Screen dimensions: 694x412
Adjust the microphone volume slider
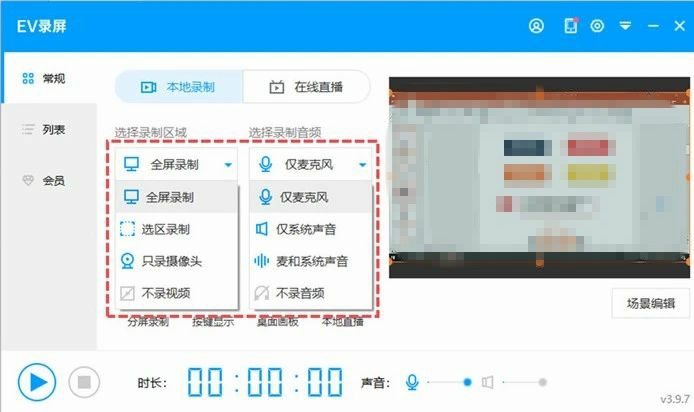[x=449, y=382]
